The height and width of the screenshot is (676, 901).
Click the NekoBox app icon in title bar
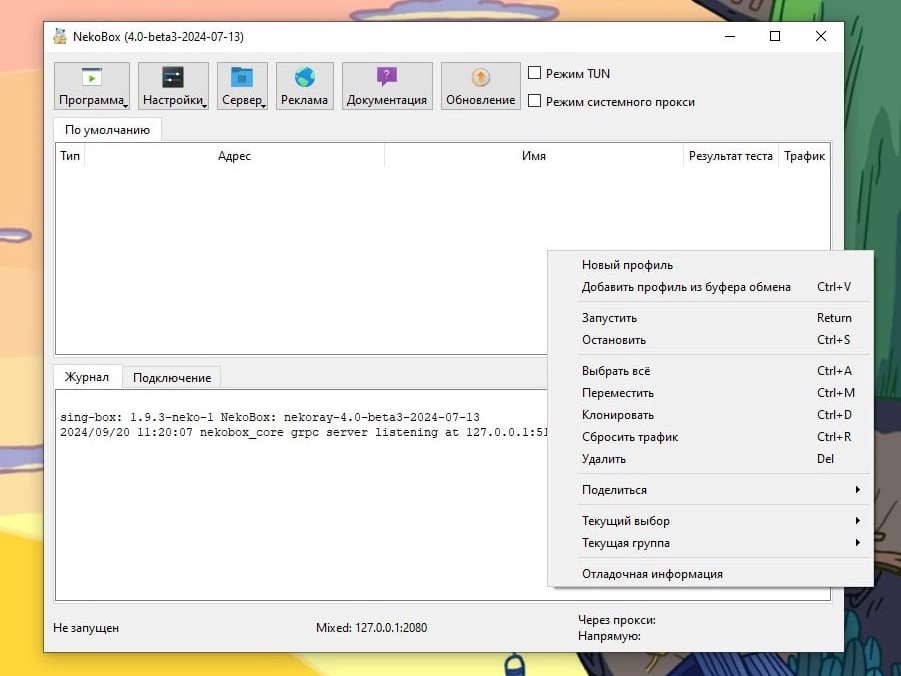60,37
